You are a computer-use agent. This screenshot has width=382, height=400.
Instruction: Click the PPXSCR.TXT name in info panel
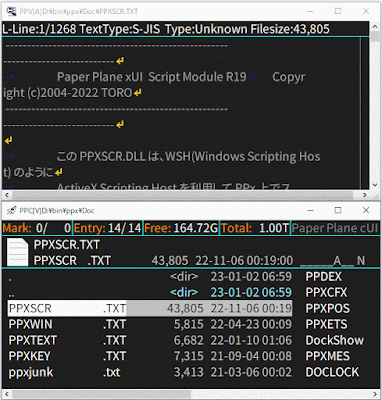pyautogui.click(x=67, y=245)
